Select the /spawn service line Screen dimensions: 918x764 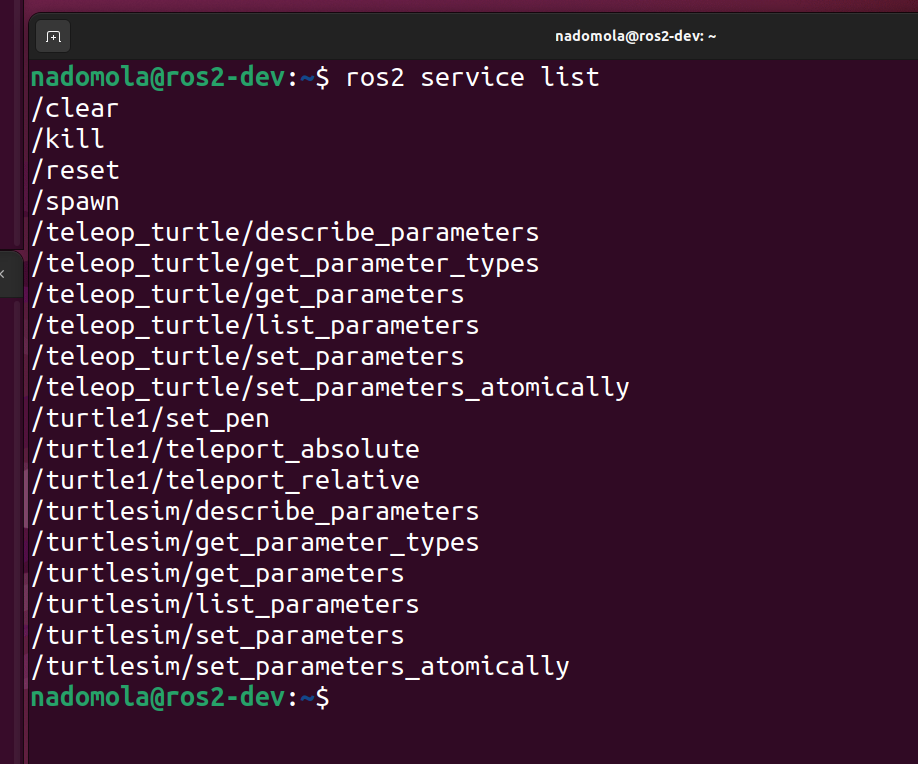(76, 202)
